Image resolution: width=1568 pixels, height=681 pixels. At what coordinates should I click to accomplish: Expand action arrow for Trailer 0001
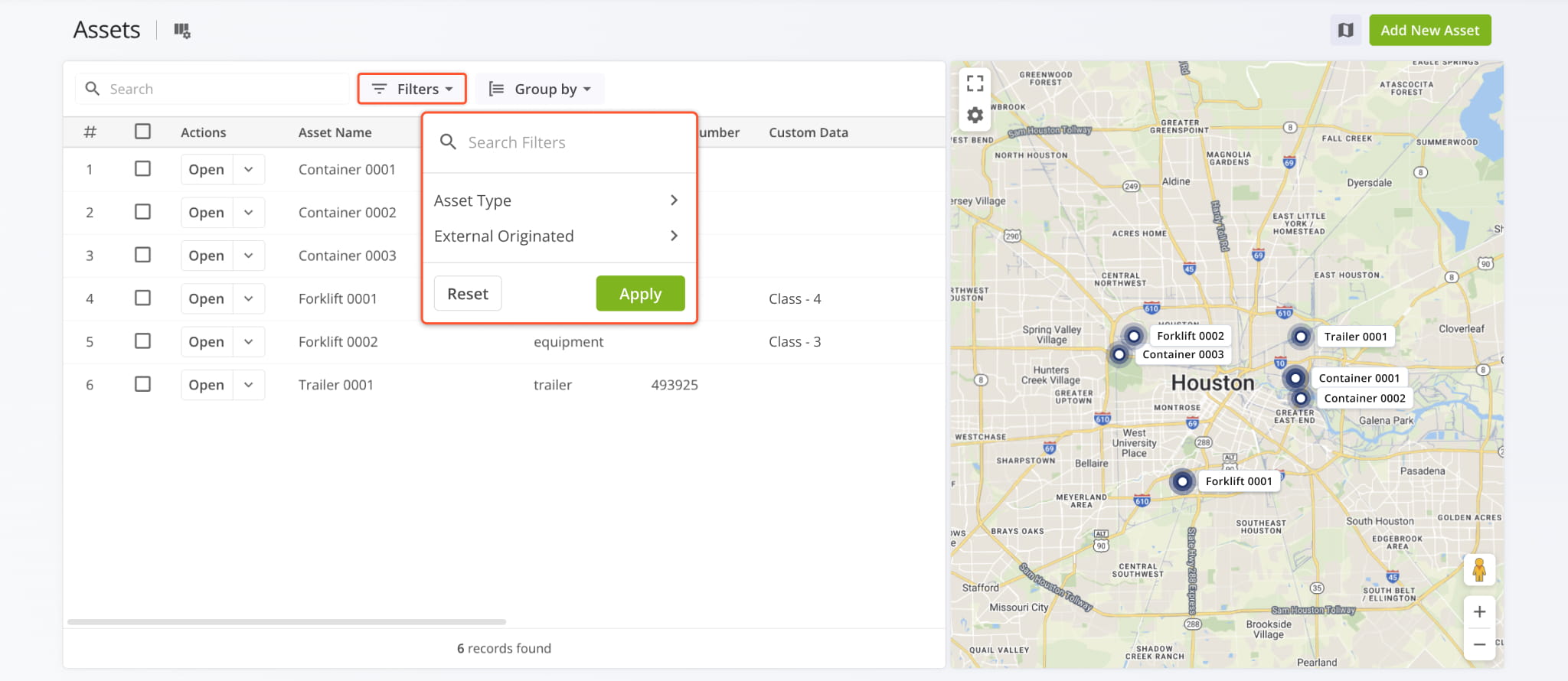249,385
